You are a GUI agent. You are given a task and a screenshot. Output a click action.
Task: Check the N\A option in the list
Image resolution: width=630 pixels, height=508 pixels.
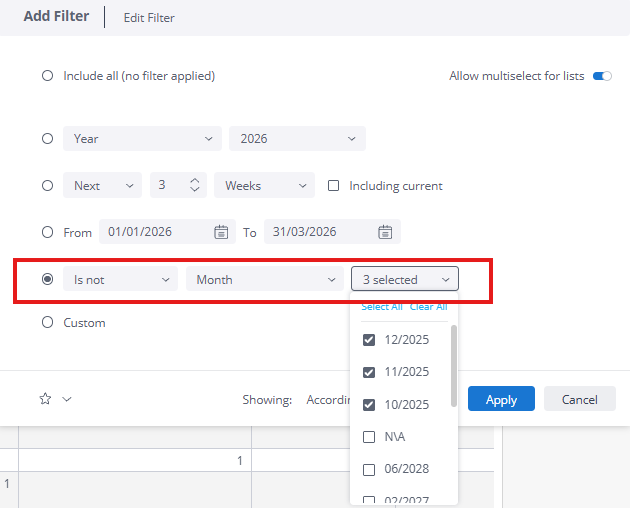369,437
